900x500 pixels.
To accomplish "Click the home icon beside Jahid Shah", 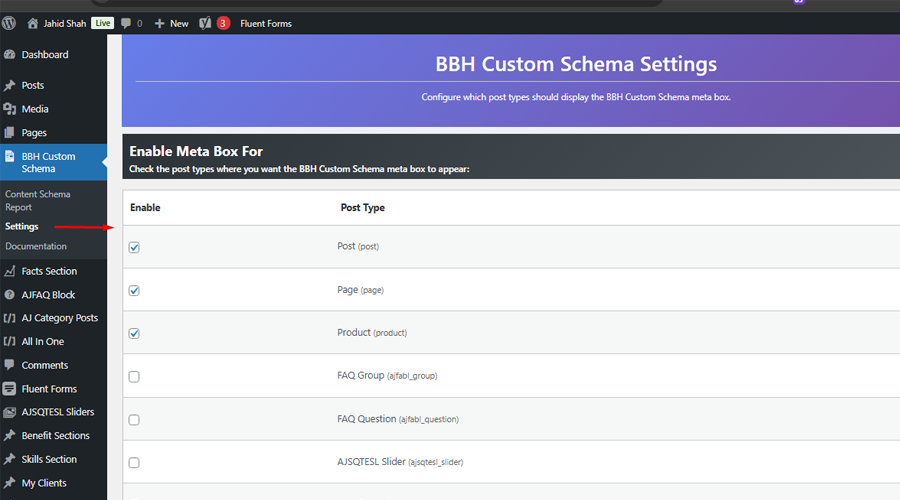I will 33,23.
